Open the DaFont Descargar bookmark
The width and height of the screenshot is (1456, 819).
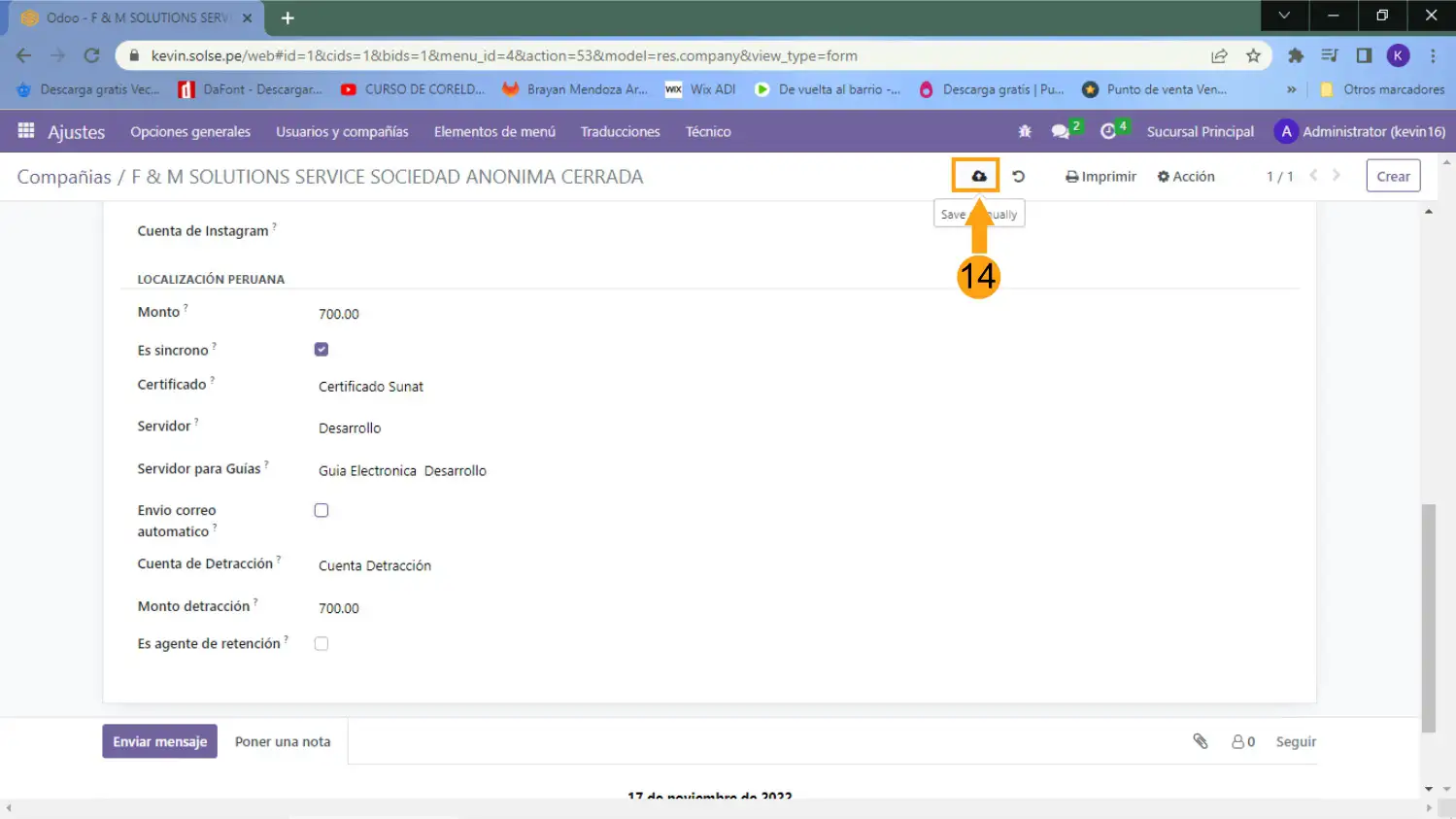click(x=251, y=89)
